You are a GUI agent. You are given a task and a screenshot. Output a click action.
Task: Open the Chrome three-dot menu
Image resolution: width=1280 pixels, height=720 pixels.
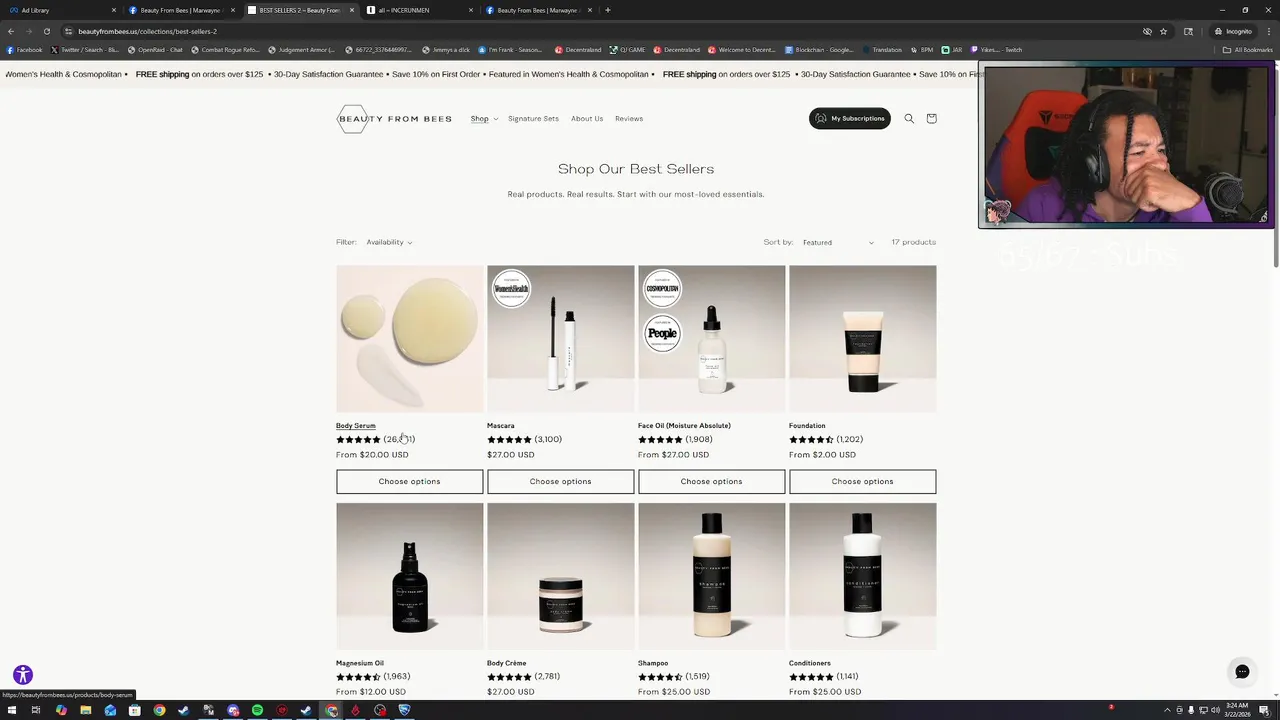pyautogui.click(x=1269, y=31)
